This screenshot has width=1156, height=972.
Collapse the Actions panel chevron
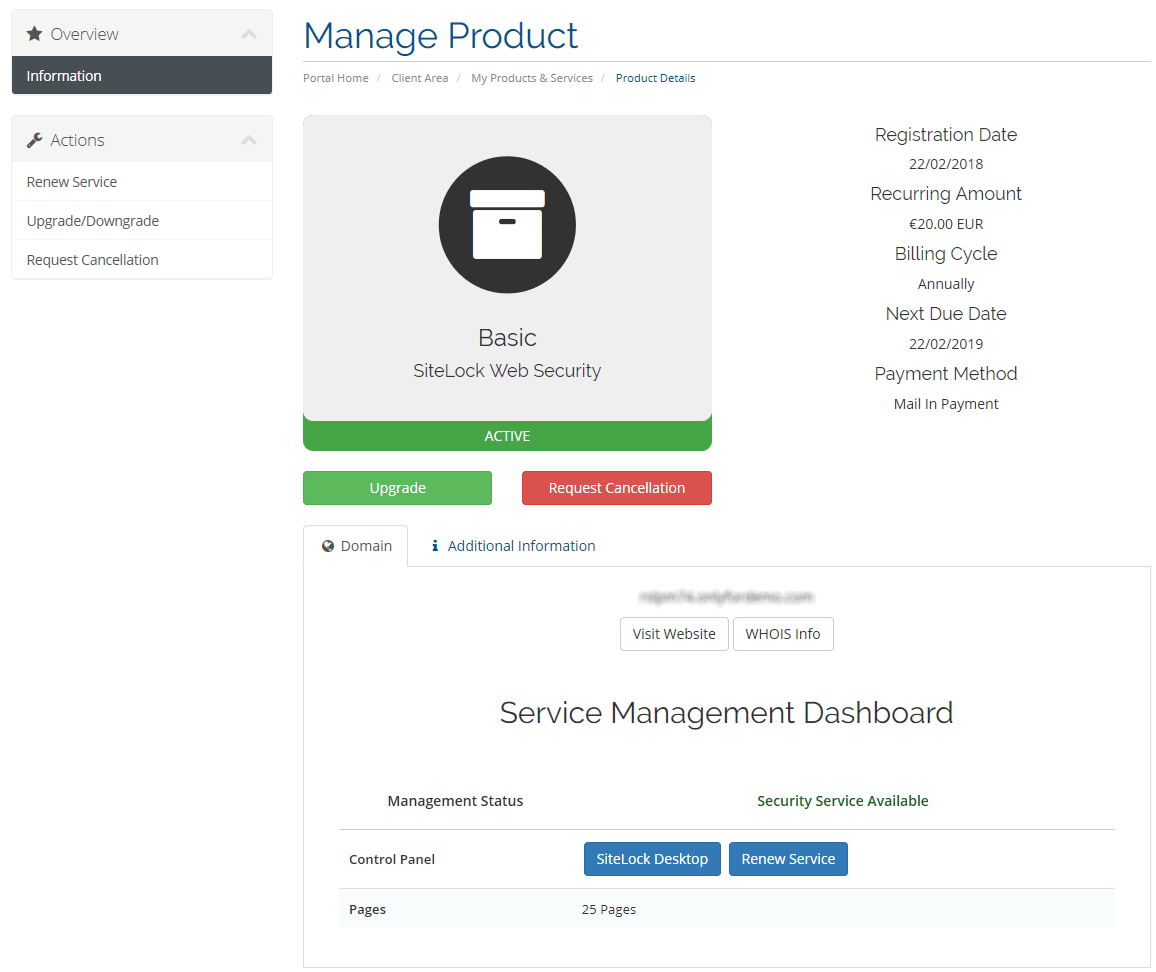point(249,140)
